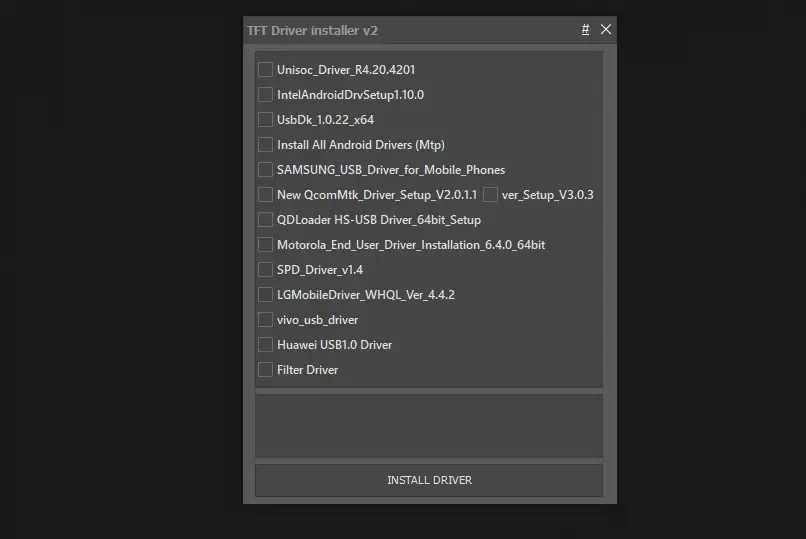Close the TFT Driver installer window
This screenshot has width=806, height=539.
coord(606,29)
